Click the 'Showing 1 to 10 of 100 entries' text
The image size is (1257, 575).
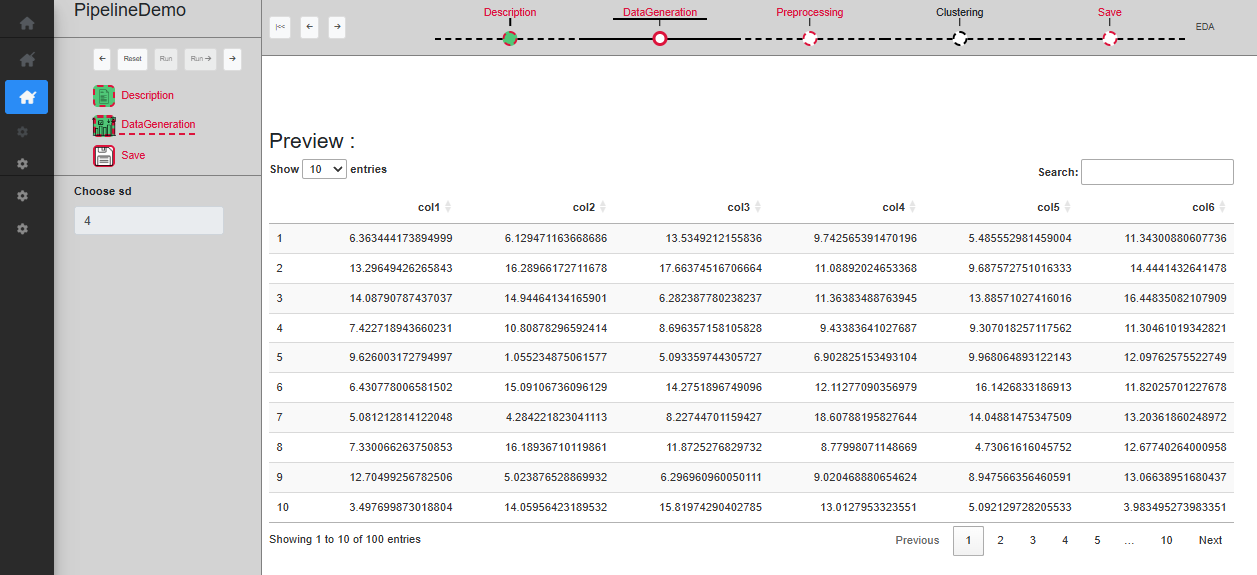(345, 540)
